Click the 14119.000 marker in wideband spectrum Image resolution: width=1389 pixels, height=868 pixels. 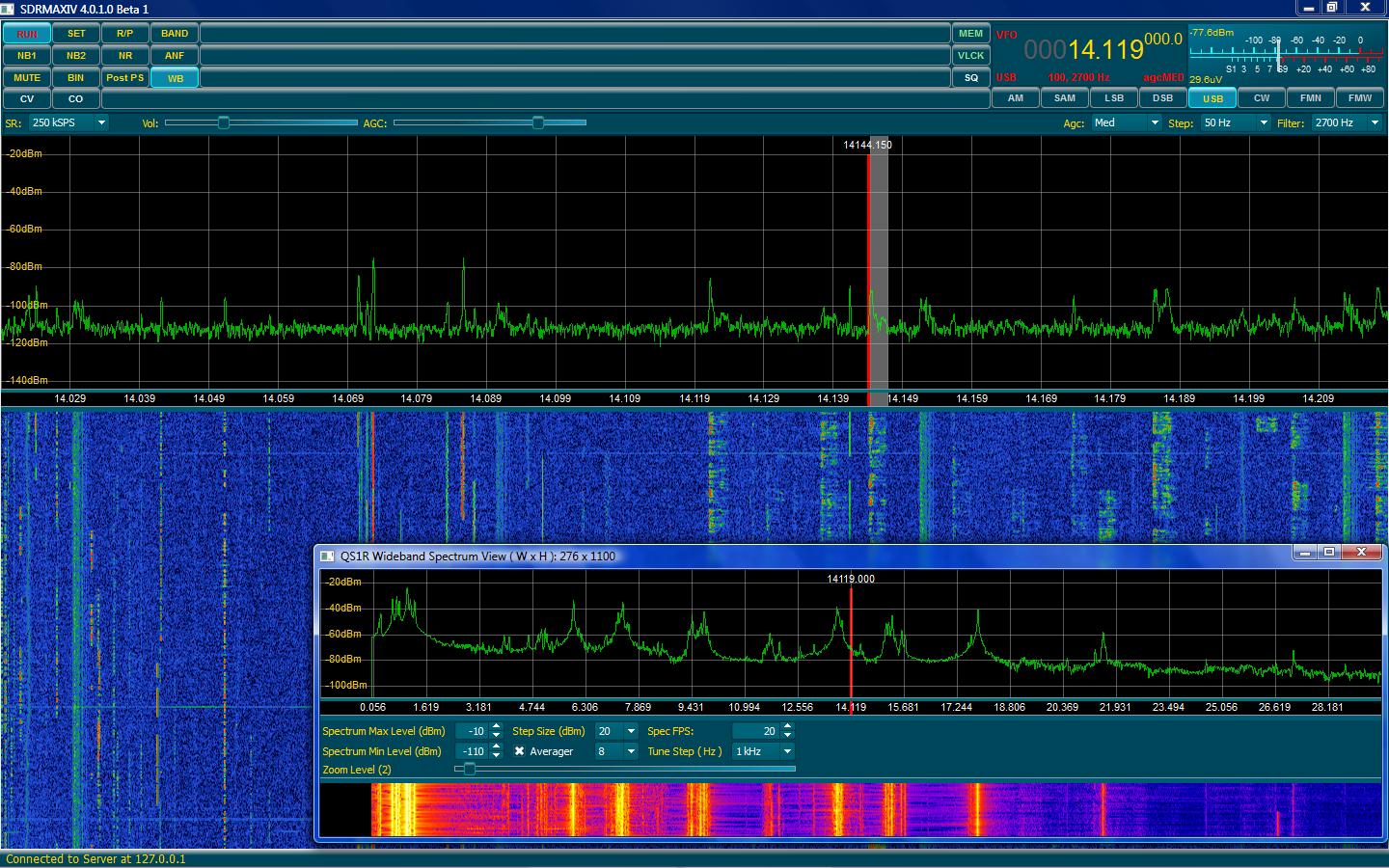point(851,579)
